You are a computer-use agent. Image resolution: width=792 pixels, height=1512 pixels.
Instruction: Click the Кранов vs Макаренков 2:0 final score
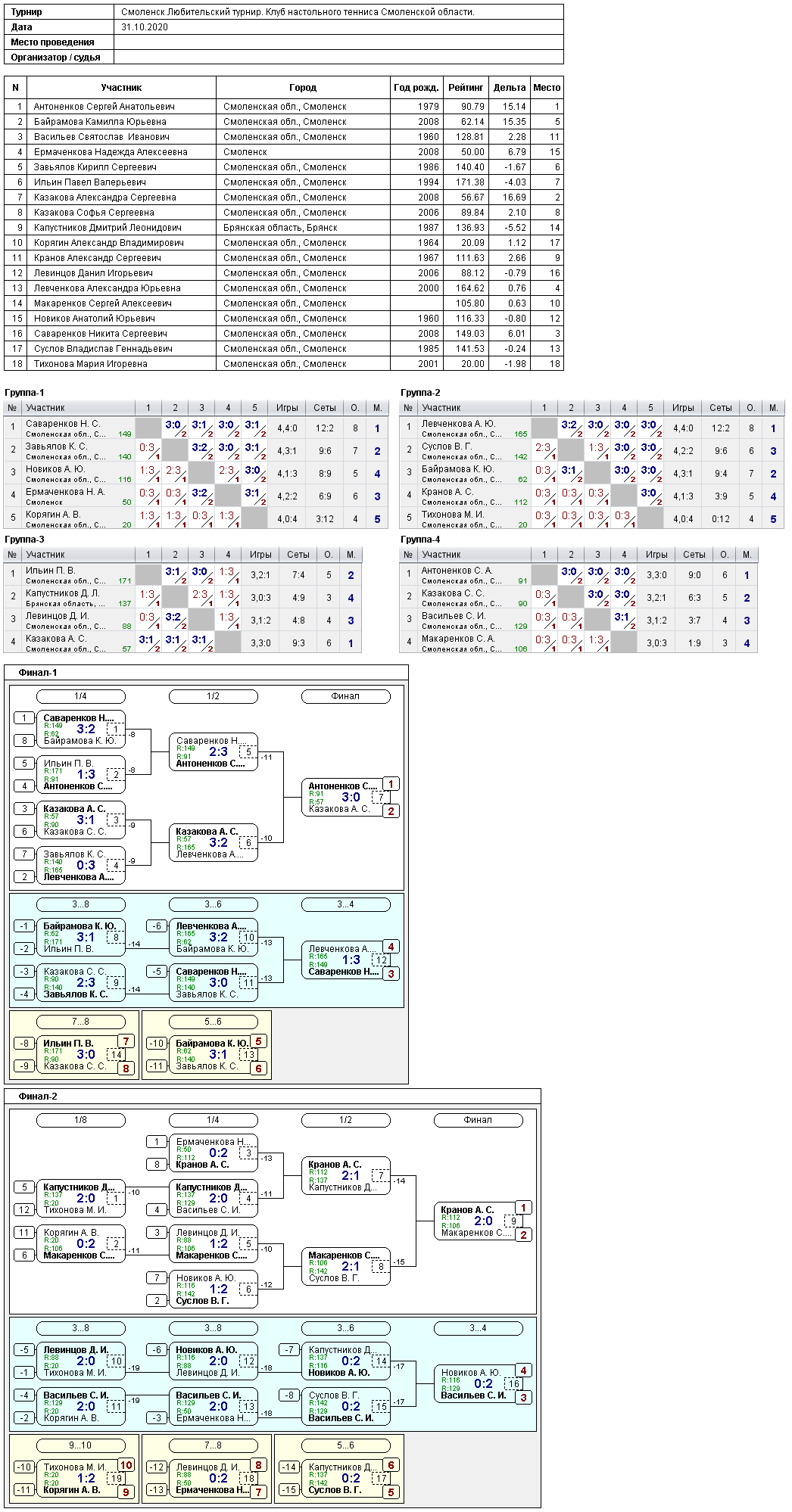click(483, 1221)
